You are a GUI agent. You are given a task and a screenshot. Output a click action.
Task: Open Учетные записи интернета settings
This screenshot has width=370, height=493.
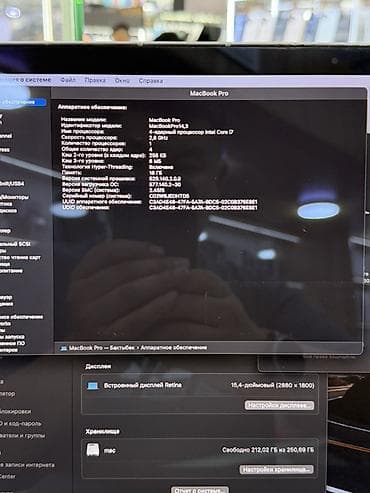pyautogui.click(x=27, y=465)
